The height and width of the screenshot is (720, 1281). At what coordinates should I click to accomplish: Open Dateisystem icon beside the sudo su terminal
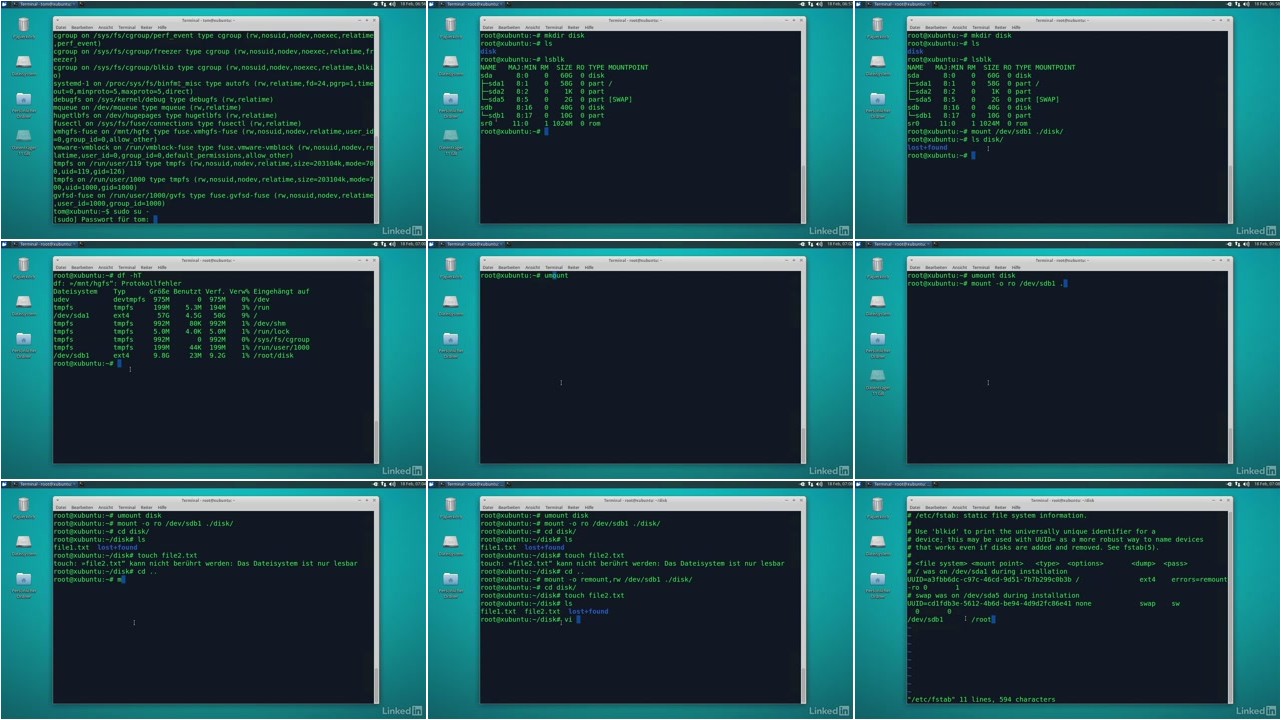(23, 65)
